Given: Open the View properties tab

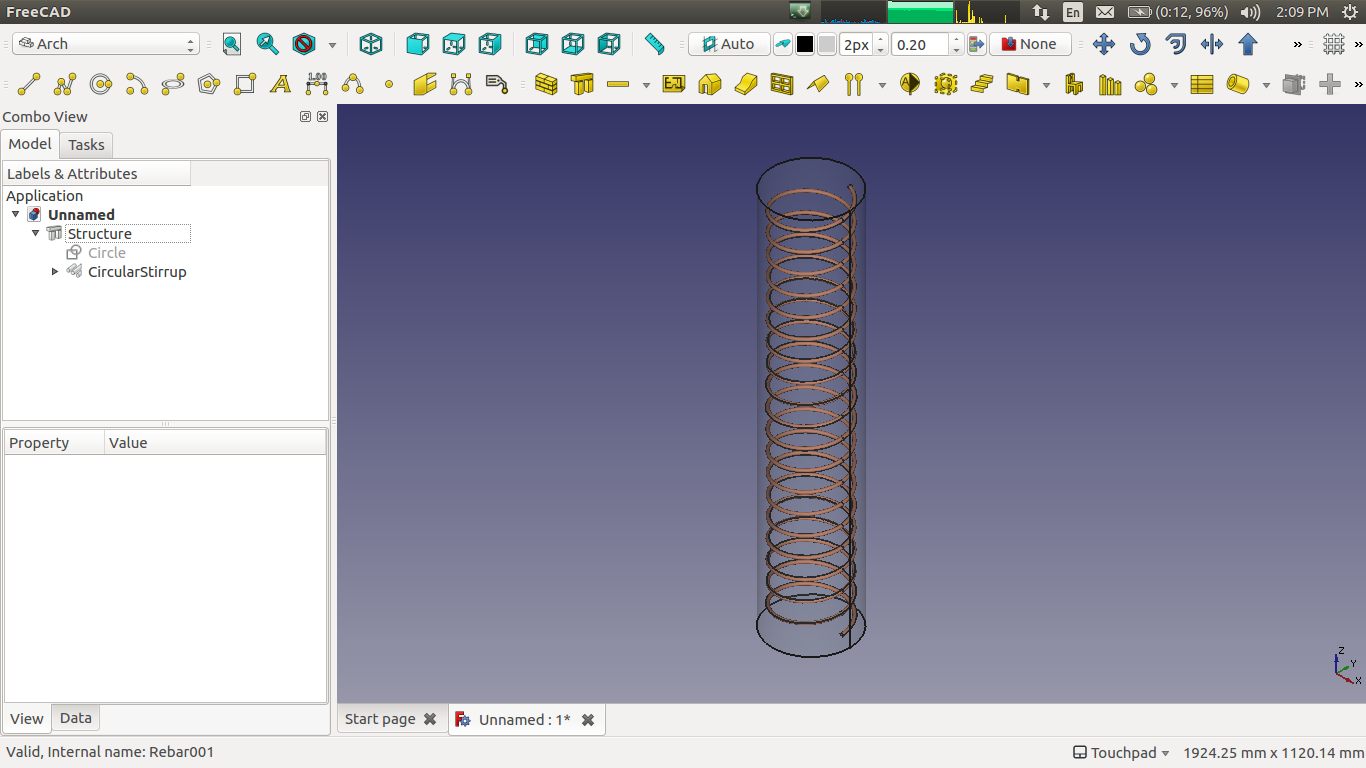Looking at the screenshot, I should coord(27,718).
